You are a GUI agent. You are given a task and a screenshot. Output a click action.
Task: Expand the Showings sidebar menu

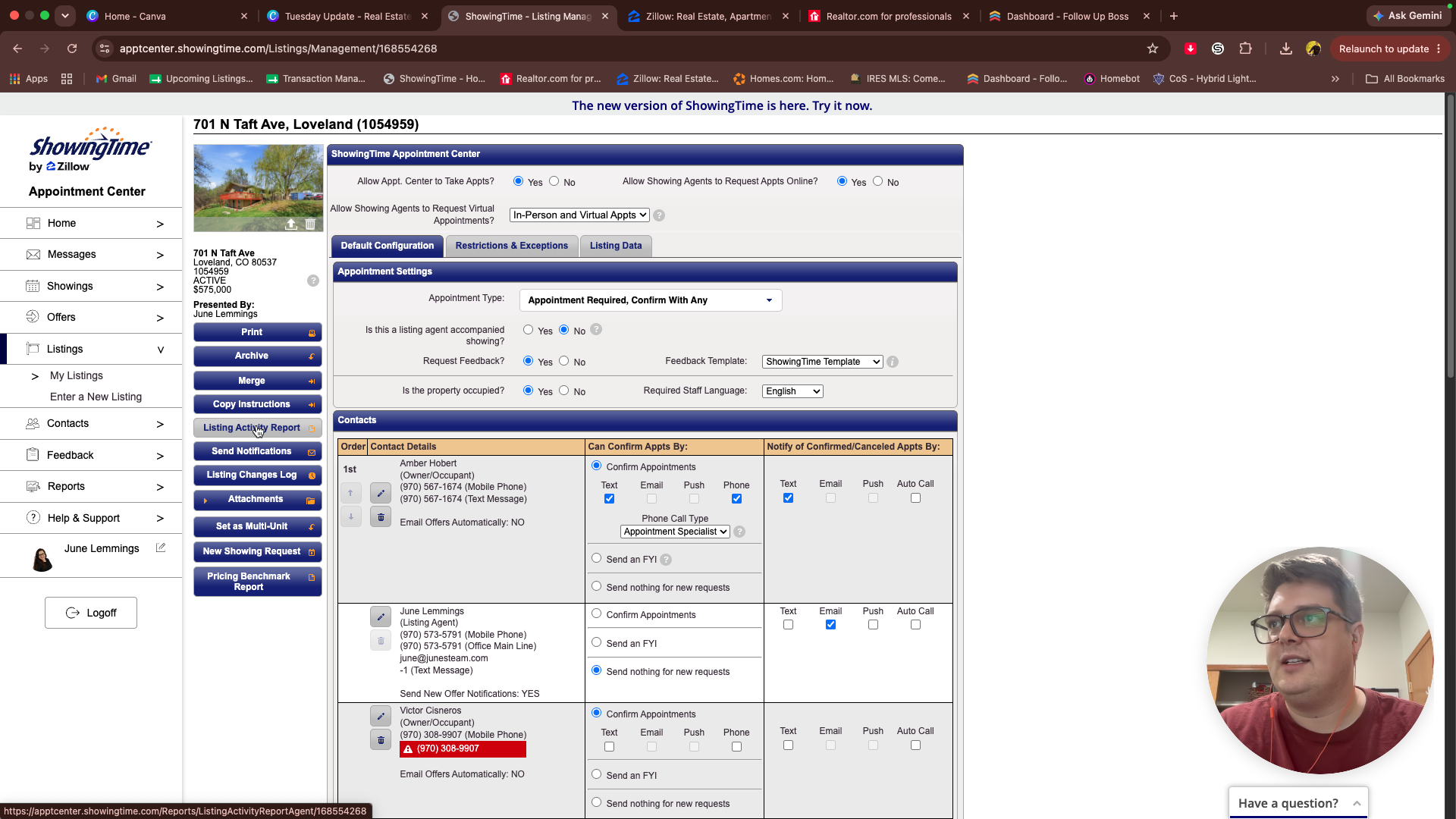tap(91, 287)
